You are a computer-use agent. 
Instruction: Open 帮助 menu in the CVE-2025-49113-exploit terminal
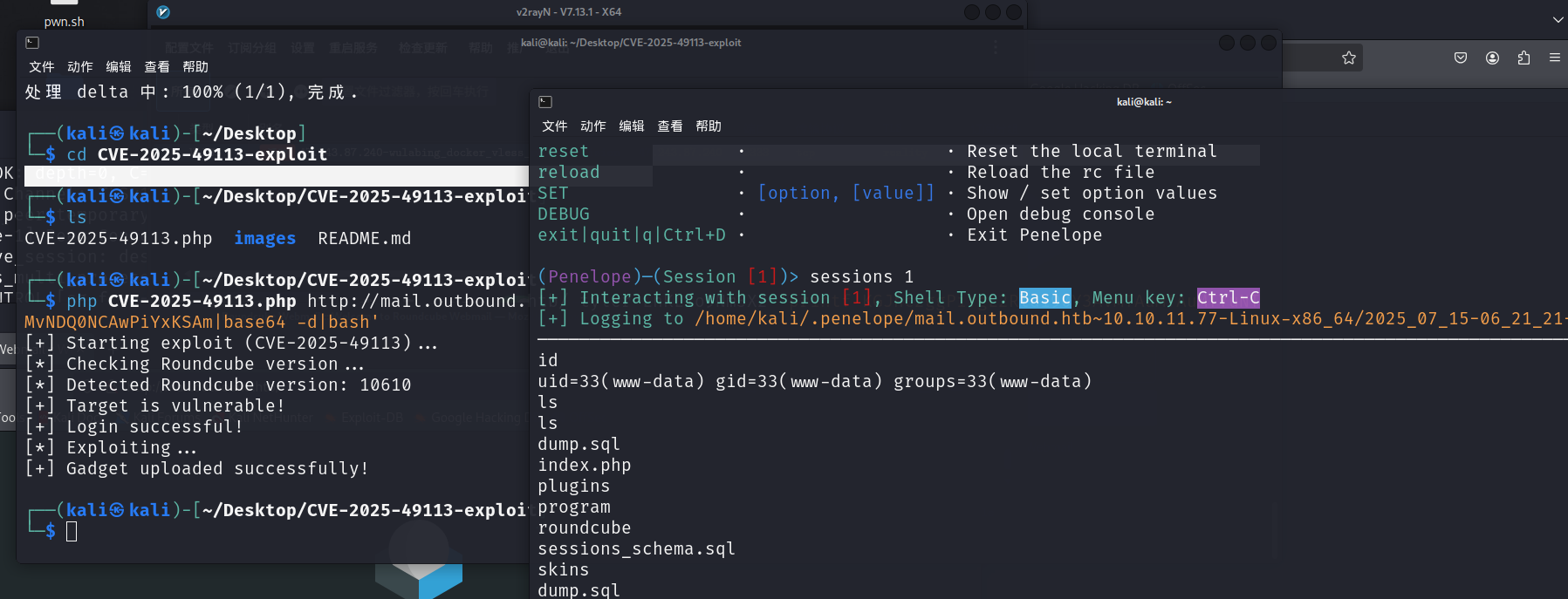tap(195, 67)
